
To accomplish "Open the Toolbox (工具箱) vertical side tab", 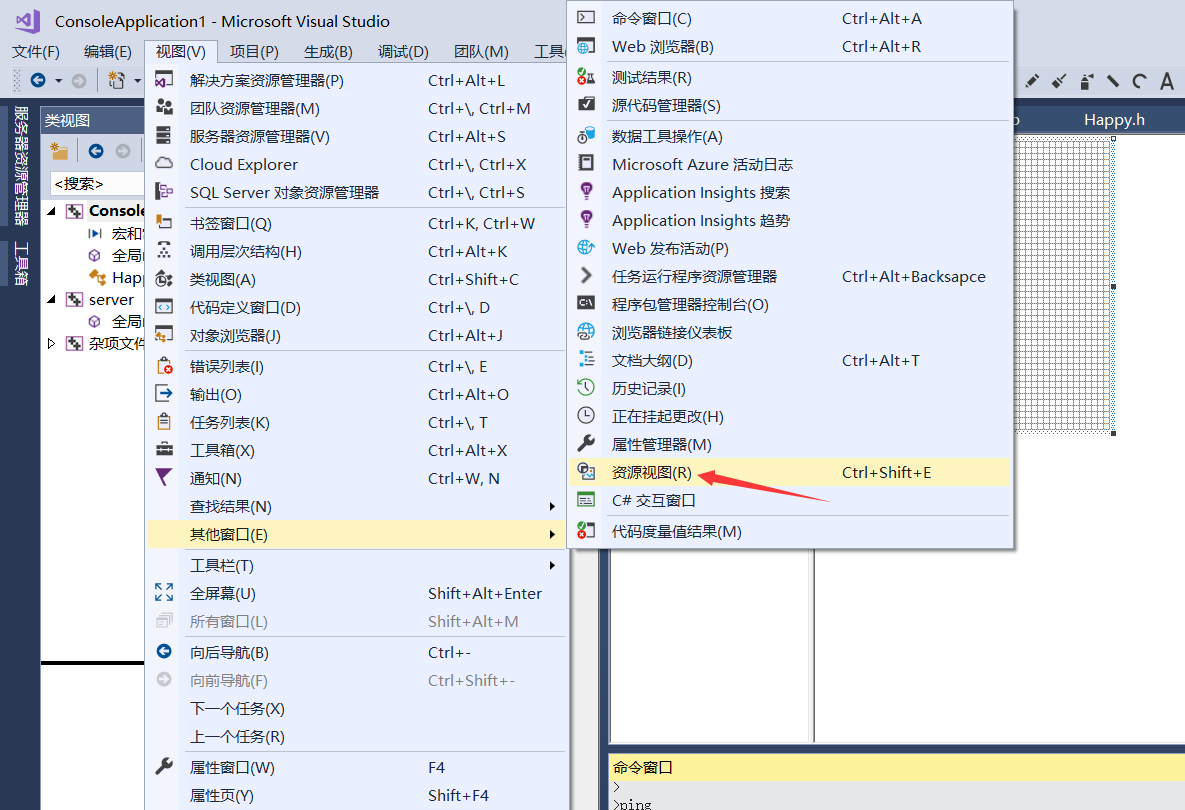I will click(21, 263).
